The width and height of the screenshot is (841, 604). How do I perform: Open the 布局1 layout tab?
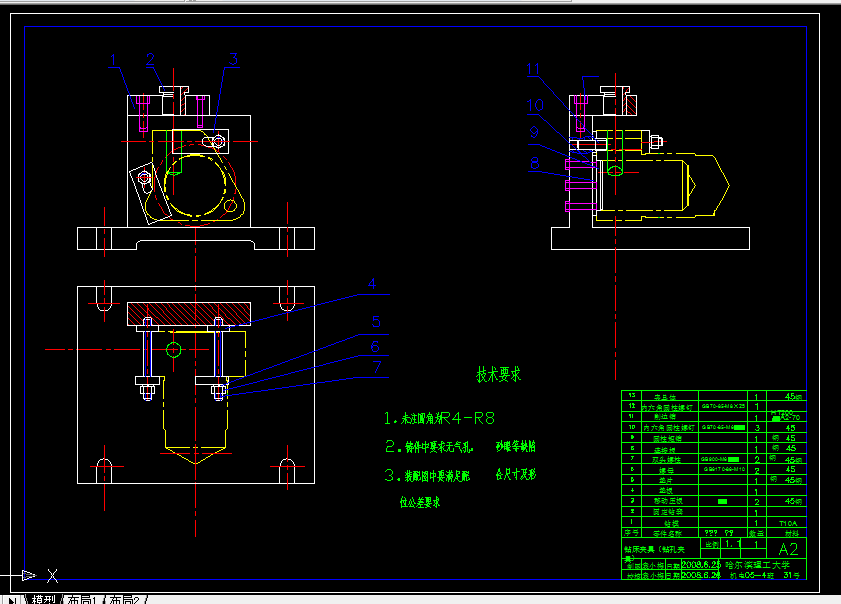click(82, 599)
